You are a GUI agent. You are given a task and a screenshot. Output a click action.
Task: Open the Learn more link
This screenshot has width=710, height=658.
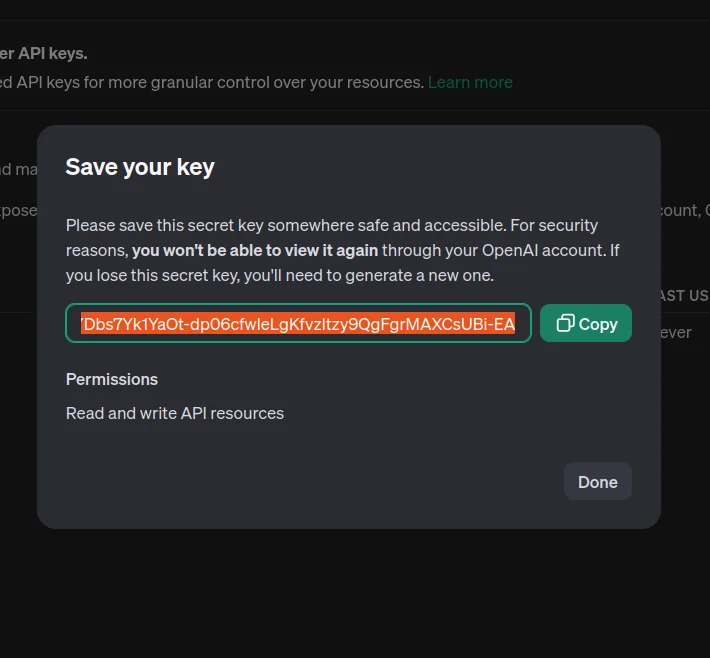point(470,82)
